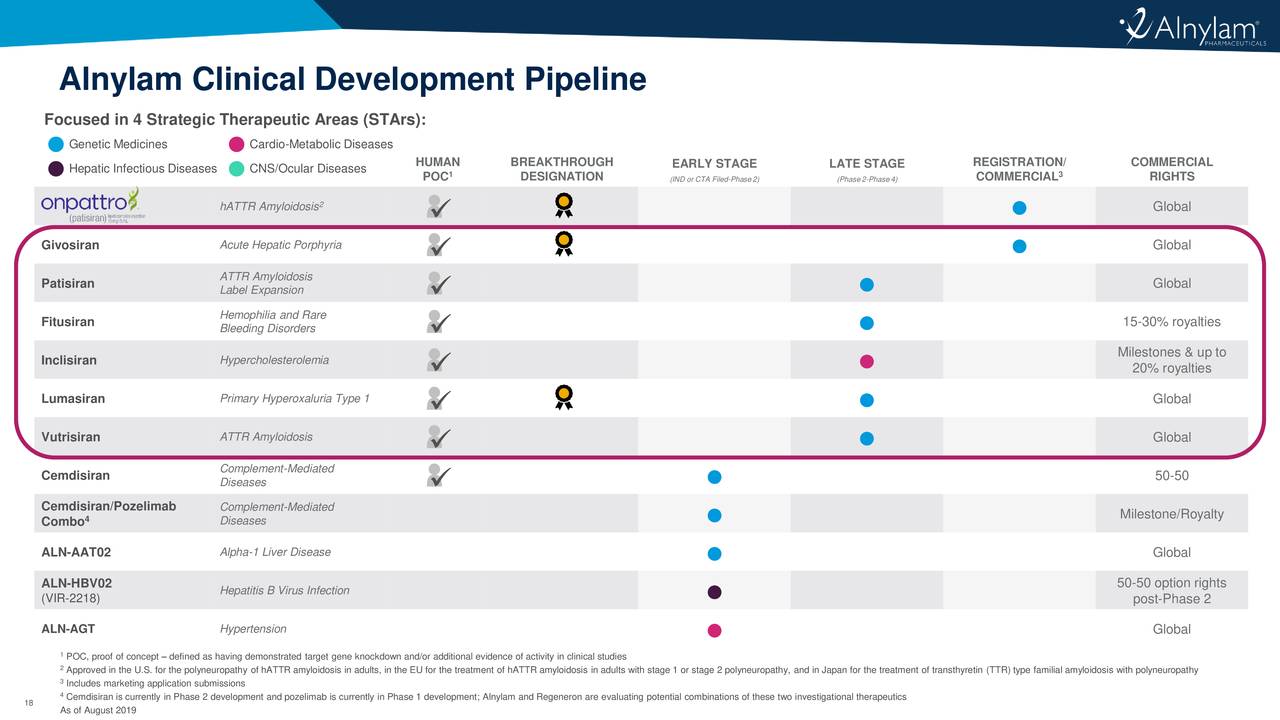The image size is (1280, 720).
Task: Click the pink Late Stage dot for Inclisiran
Action: click(x=867, y=361)
